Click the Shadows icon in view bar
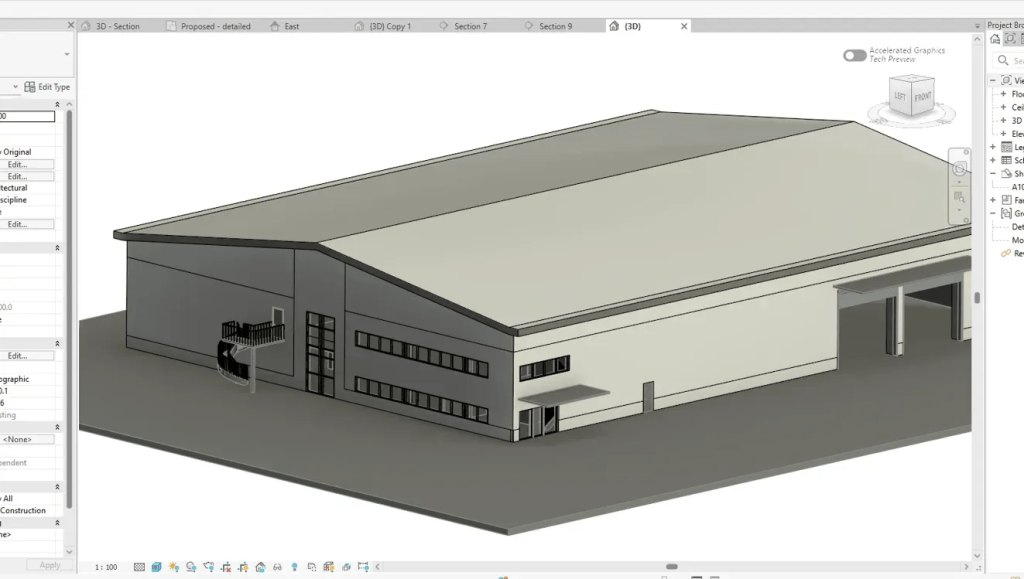The height and width of the screenshot is (579, 1024). coord(191,567)
